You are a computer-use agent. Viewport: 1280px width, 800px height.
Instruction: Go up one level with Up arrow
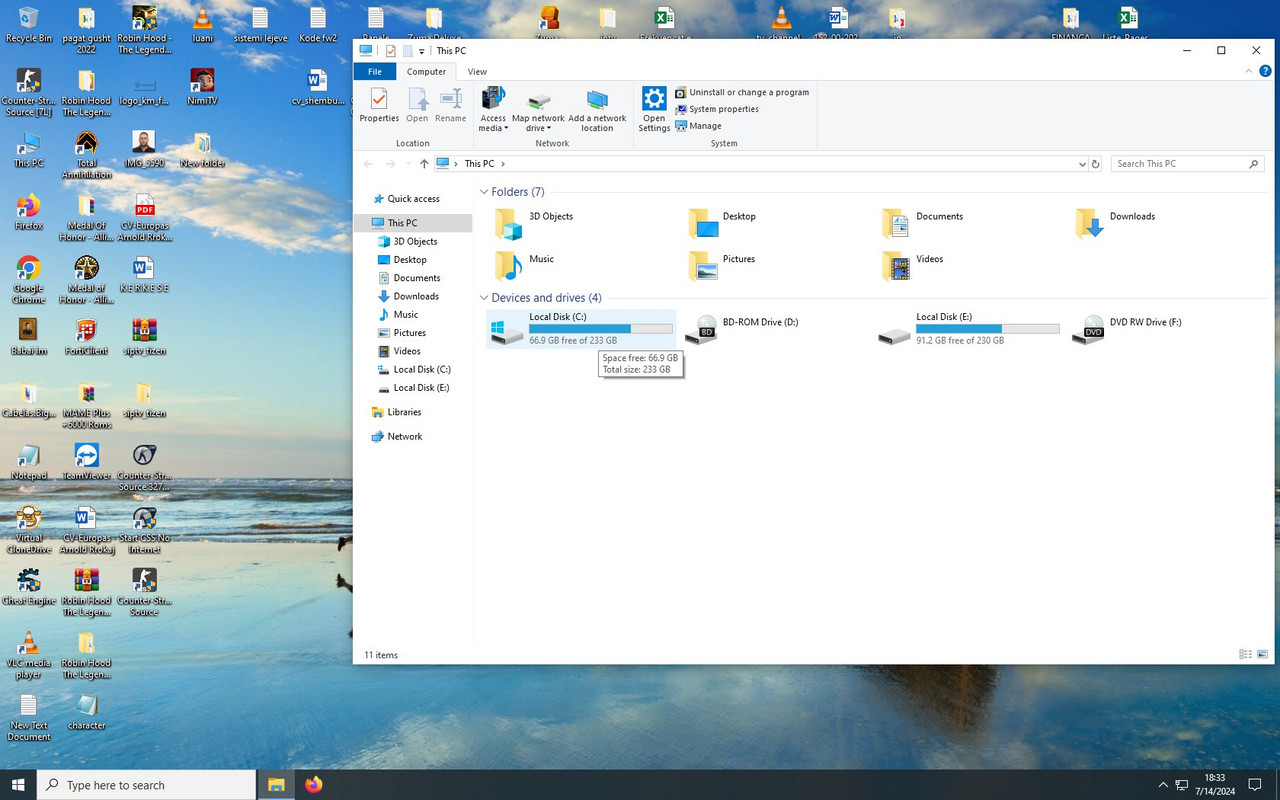424,164
